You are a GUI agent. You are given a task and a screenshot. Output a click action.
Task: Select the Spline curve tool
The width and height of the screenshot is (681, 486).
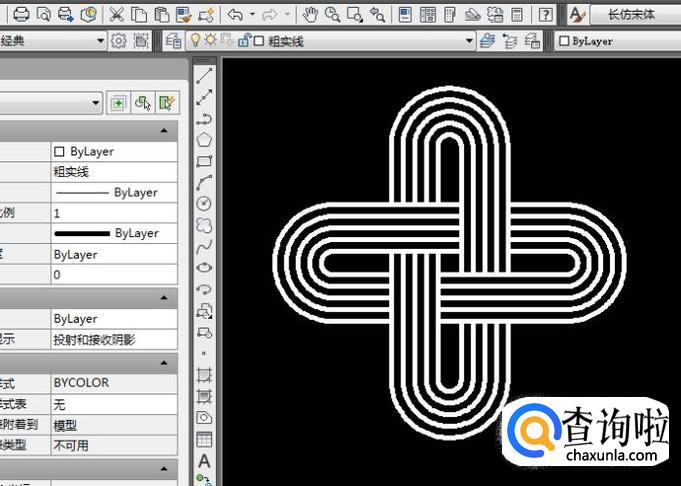(204, 246)
